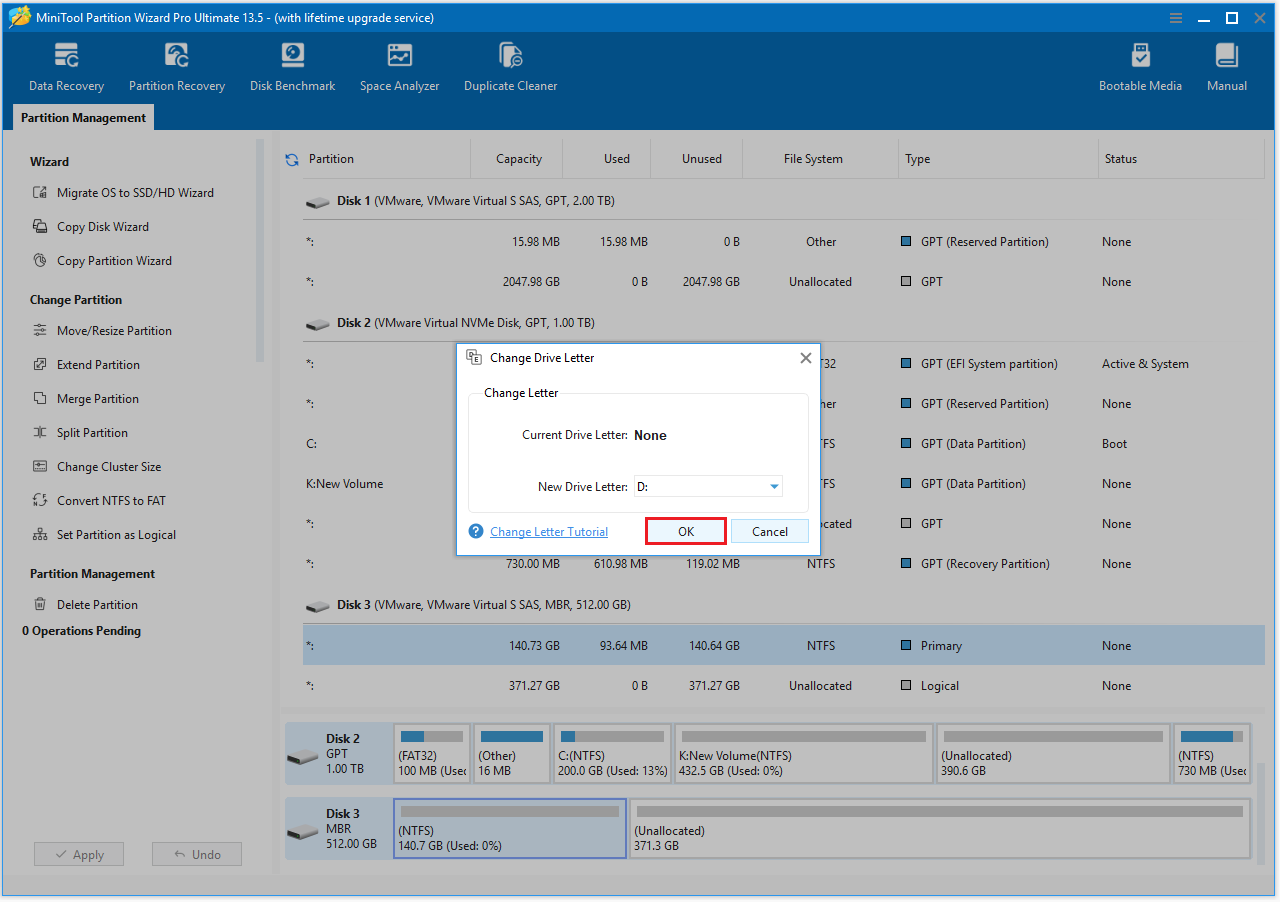Open Partition Recovery
1280x902 pixels.
(x=176, y=65)
